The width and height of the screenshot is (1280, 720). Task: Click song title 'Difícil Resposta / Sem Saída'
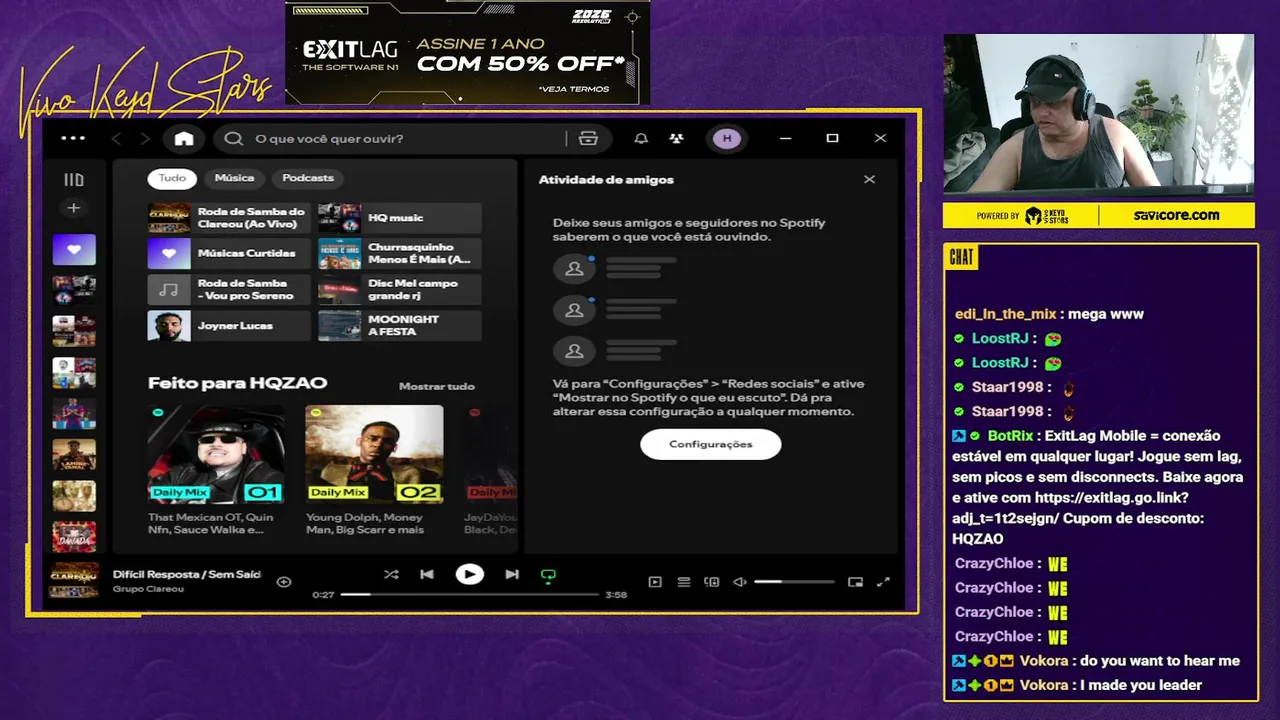point(187,574)
